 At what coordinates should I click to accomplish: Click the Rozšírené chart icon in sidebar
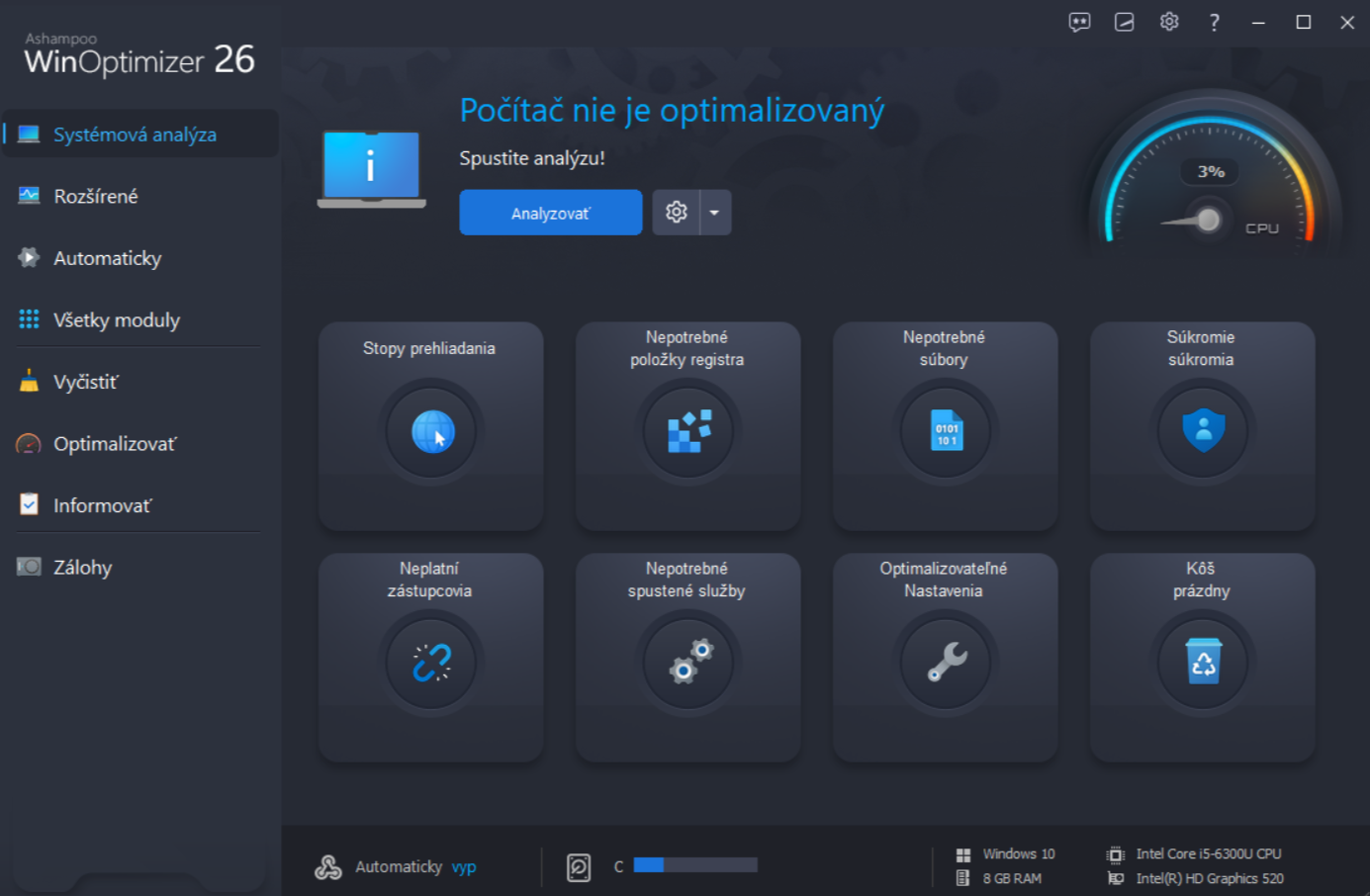point(29,196)
